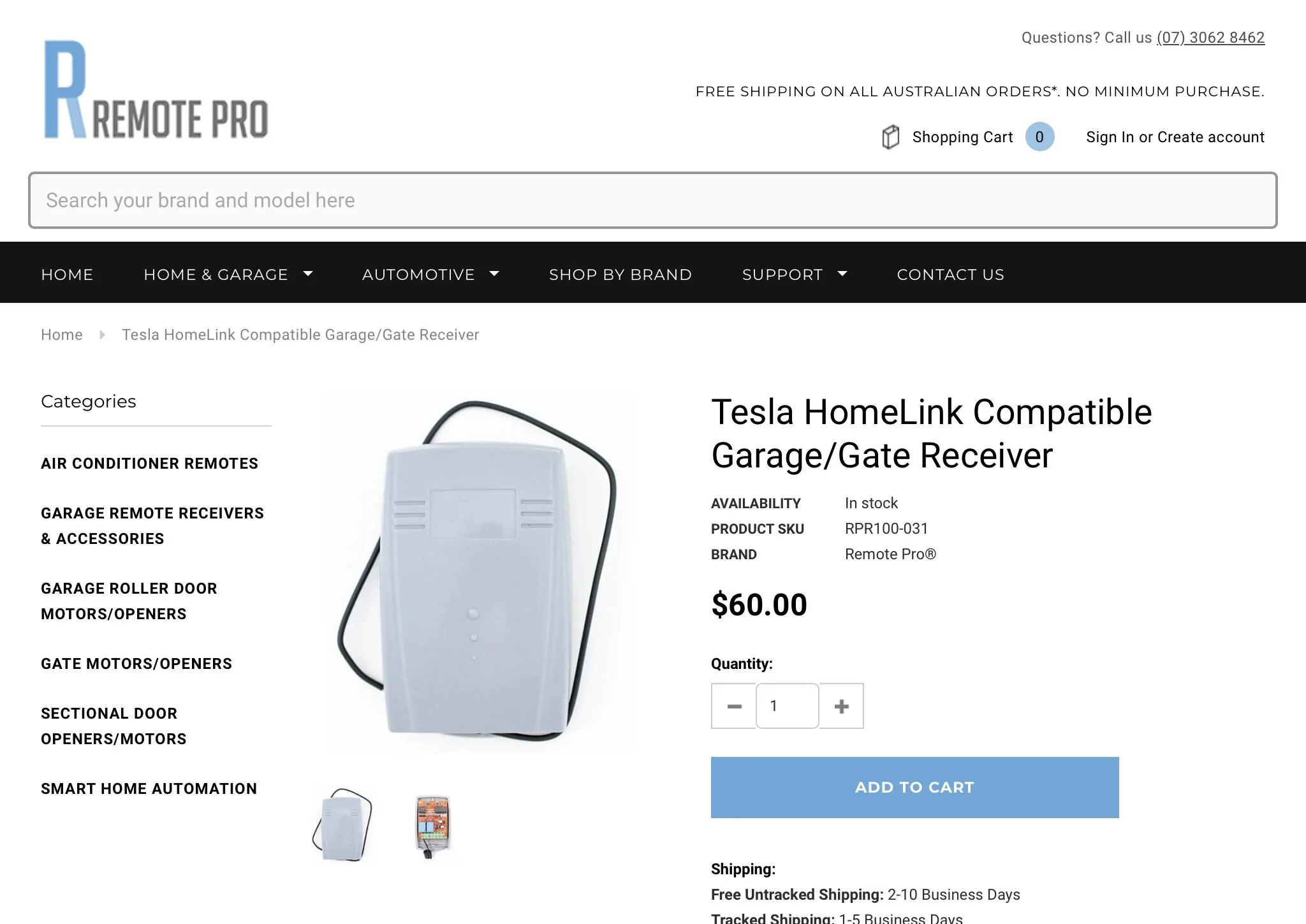
Task: Click the main product receiver image
Action: [480, 572]
